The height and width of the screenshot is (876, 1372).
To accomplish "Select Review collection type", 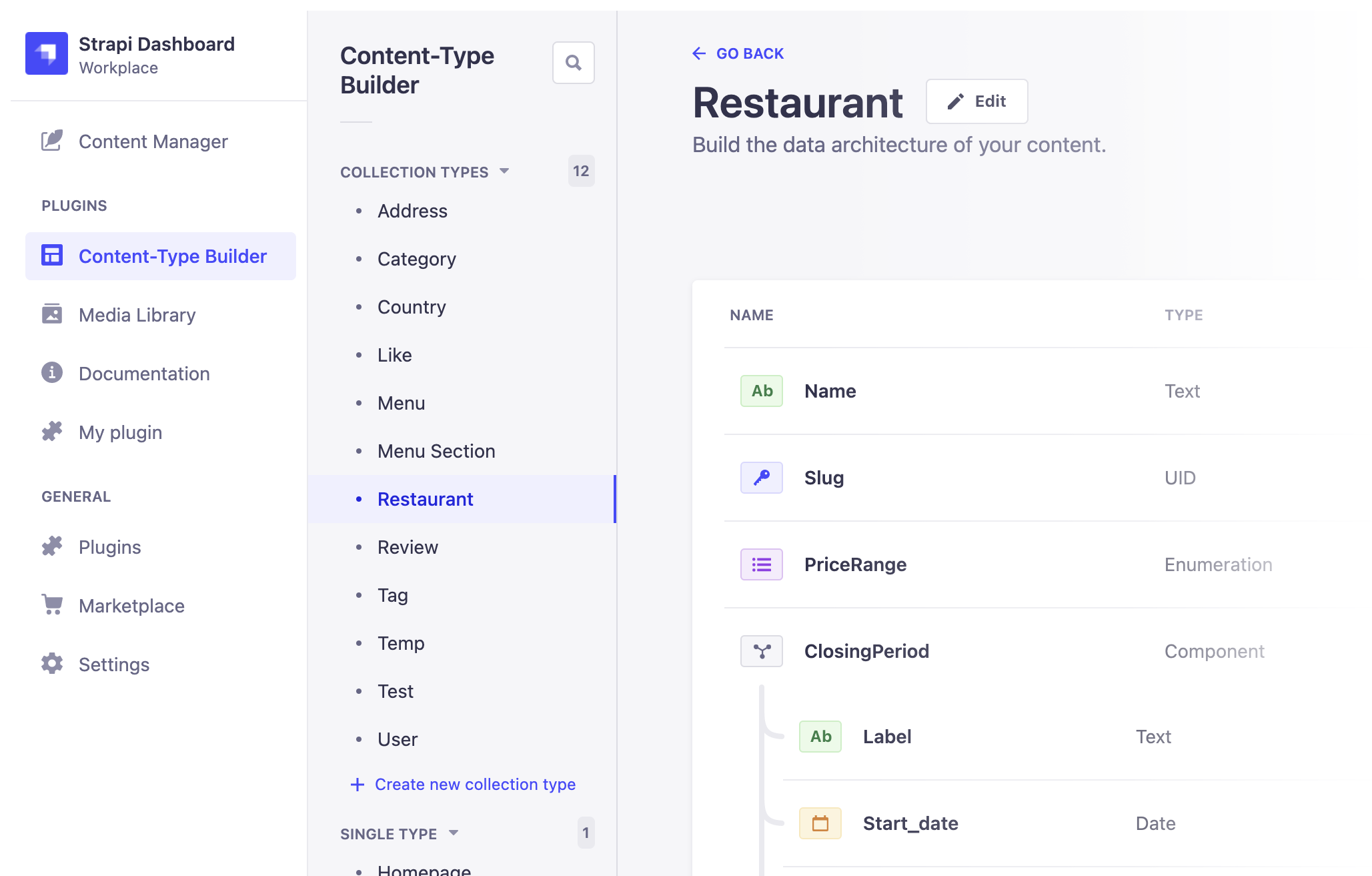I will tap(462, 547).
